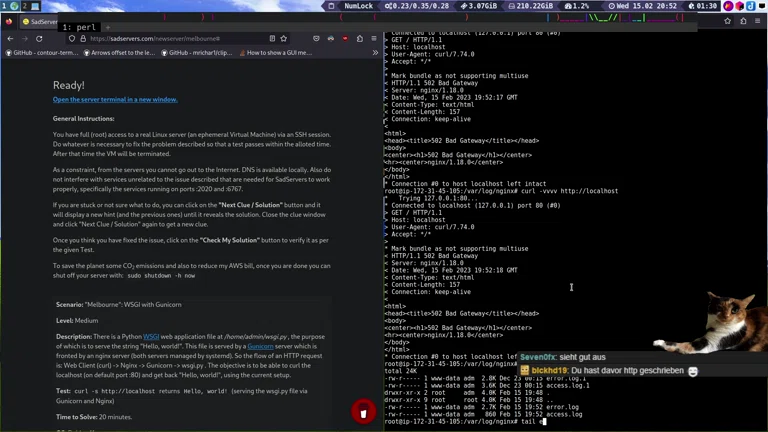The image size is (768, 432).
Task: Open the extensions puzzle-piece menu
Action: [x=360, y=38]
